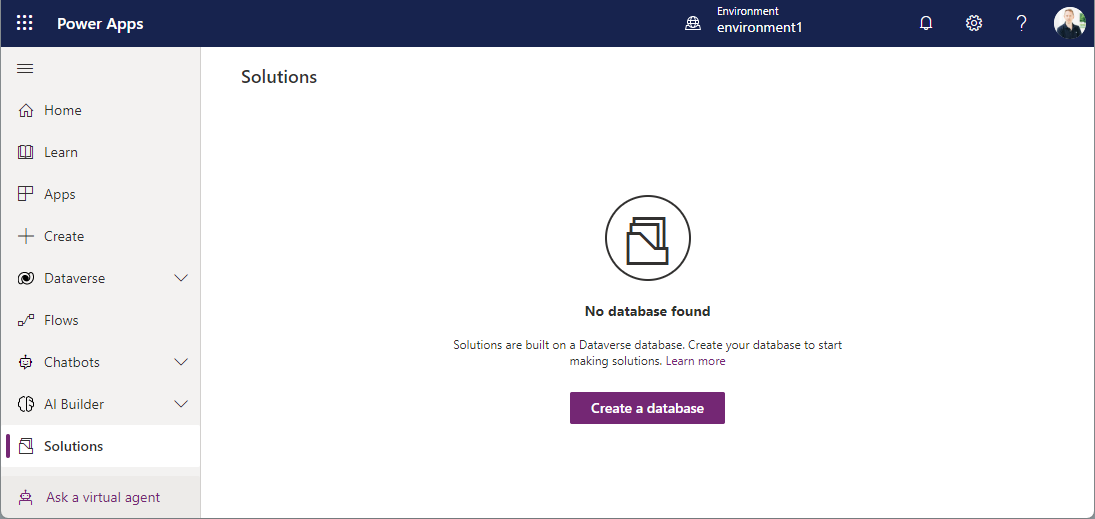The width and height of the screenshot is (1095, 519).
Task: Click the No database found heading
Action: point(647,311)
